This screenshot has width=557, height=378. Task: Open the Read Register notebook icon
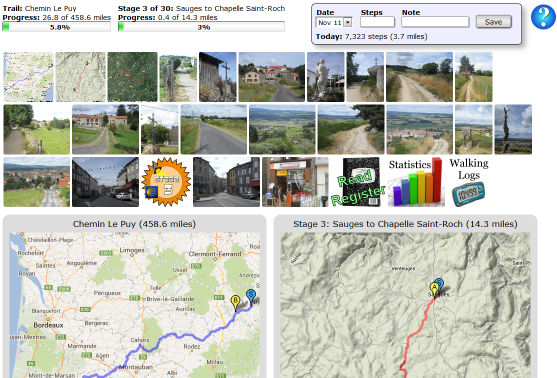[358, 182]
